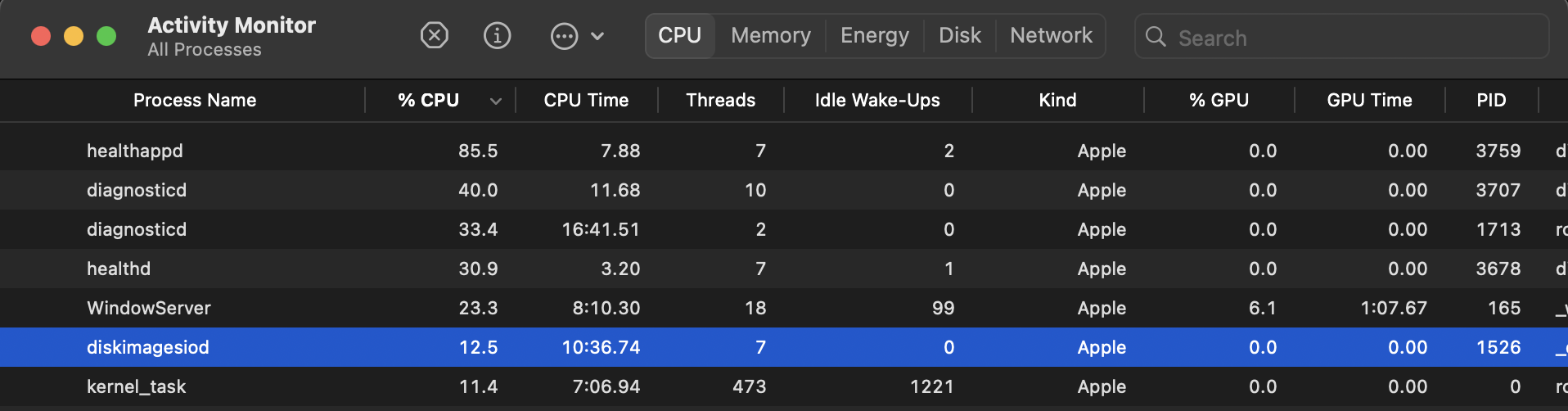Viewport: 1568px width, 411px height.
Task: Sort by CPU Time column header
Action: coord(586,101)
